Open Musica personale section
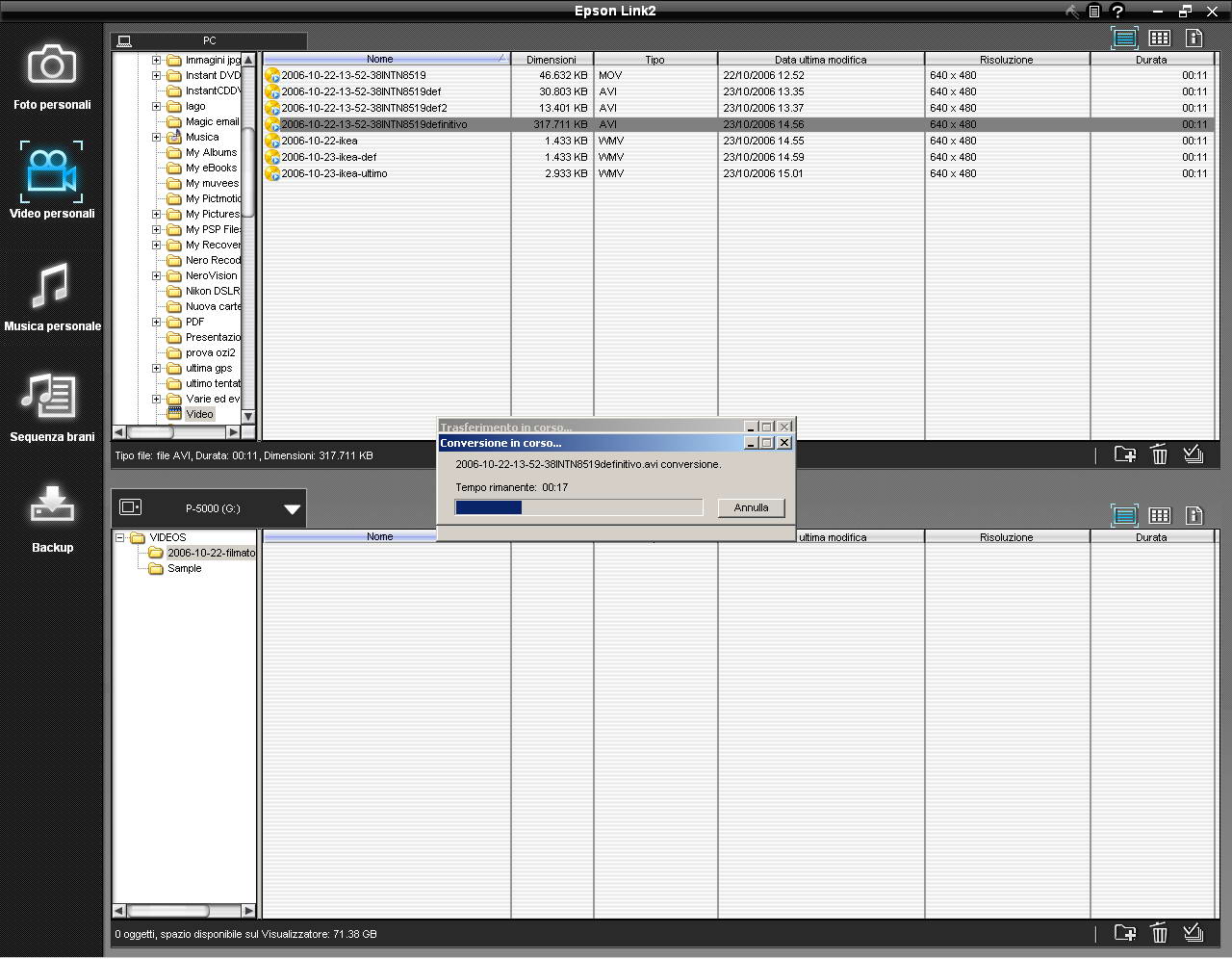The width and height of the screenshot is (1232, 959). click(x=52, y=297)
